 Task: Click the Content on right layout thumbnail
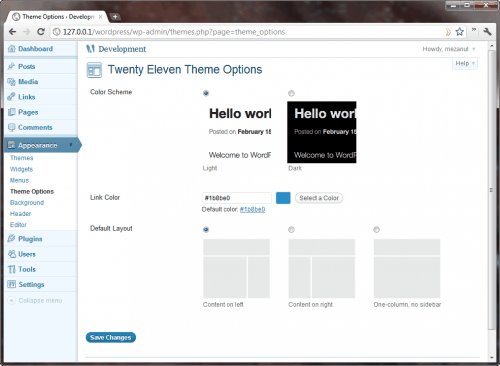coord(322,268)
